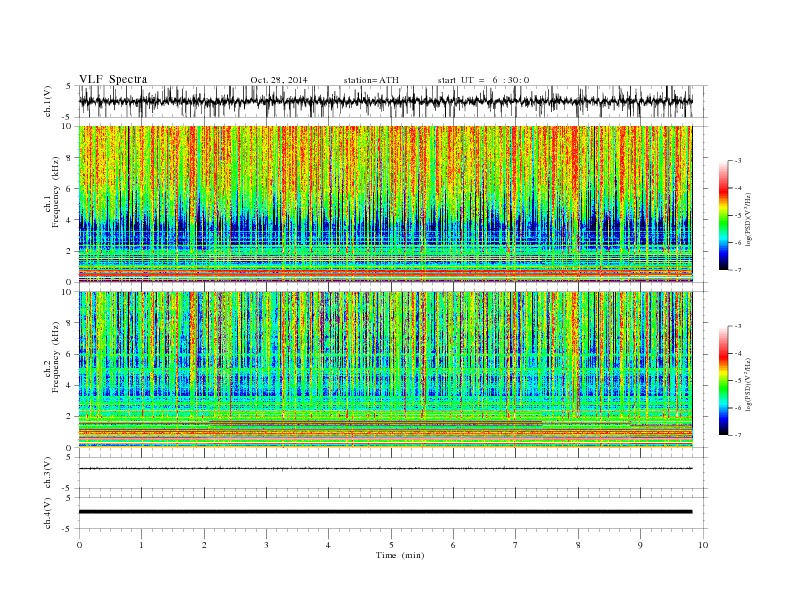Click the "0" tick label on time axis
This screenshot has height=612, width=792.
click(79, 545)
